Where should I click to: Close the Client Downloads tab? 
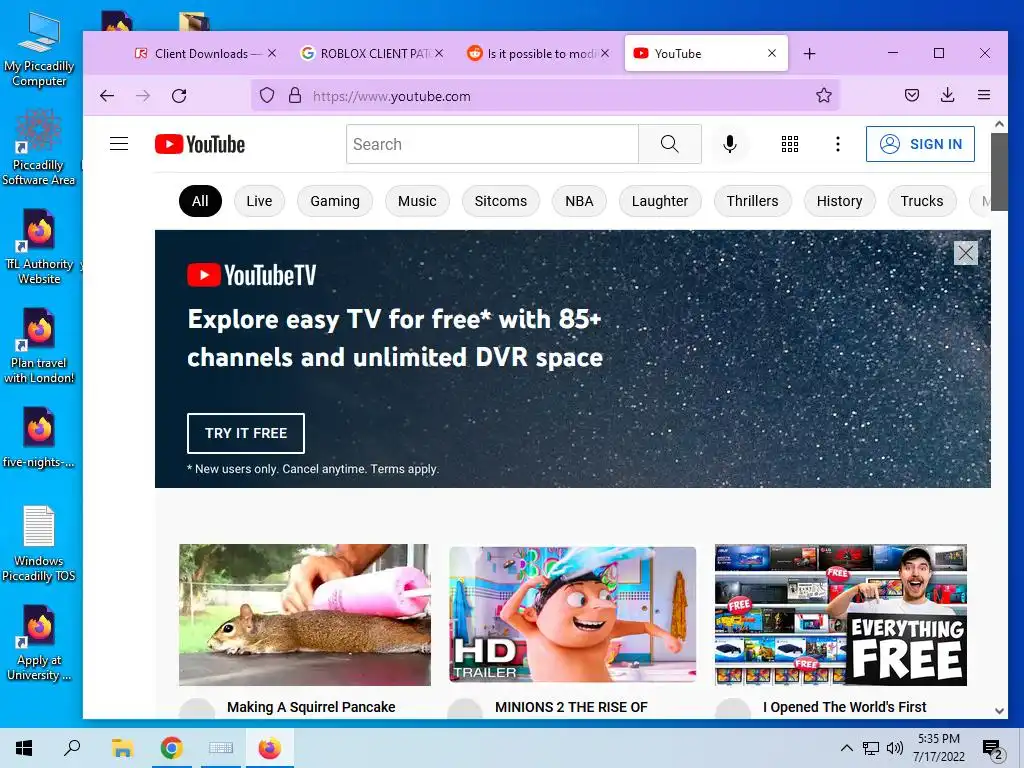(x=272, y=54)
